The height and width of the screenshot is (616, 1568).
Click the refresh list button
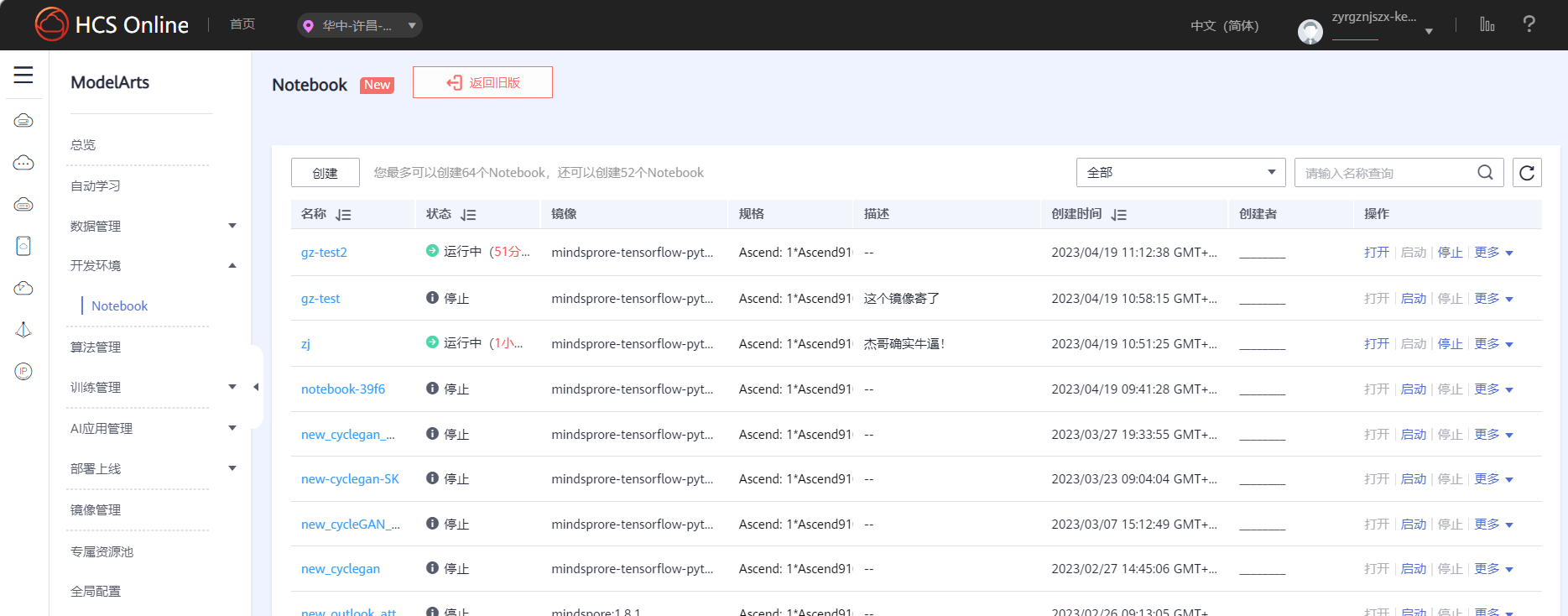point(1527,173)
